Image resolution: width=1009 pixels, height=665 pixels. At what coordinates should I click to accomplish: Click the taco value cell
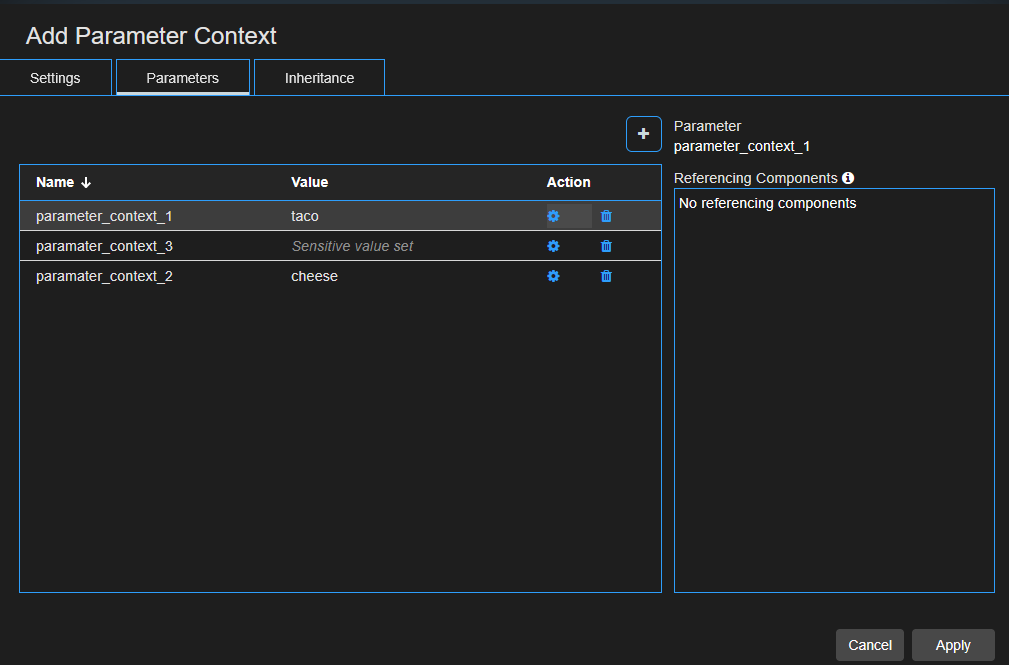coord(305,216)
